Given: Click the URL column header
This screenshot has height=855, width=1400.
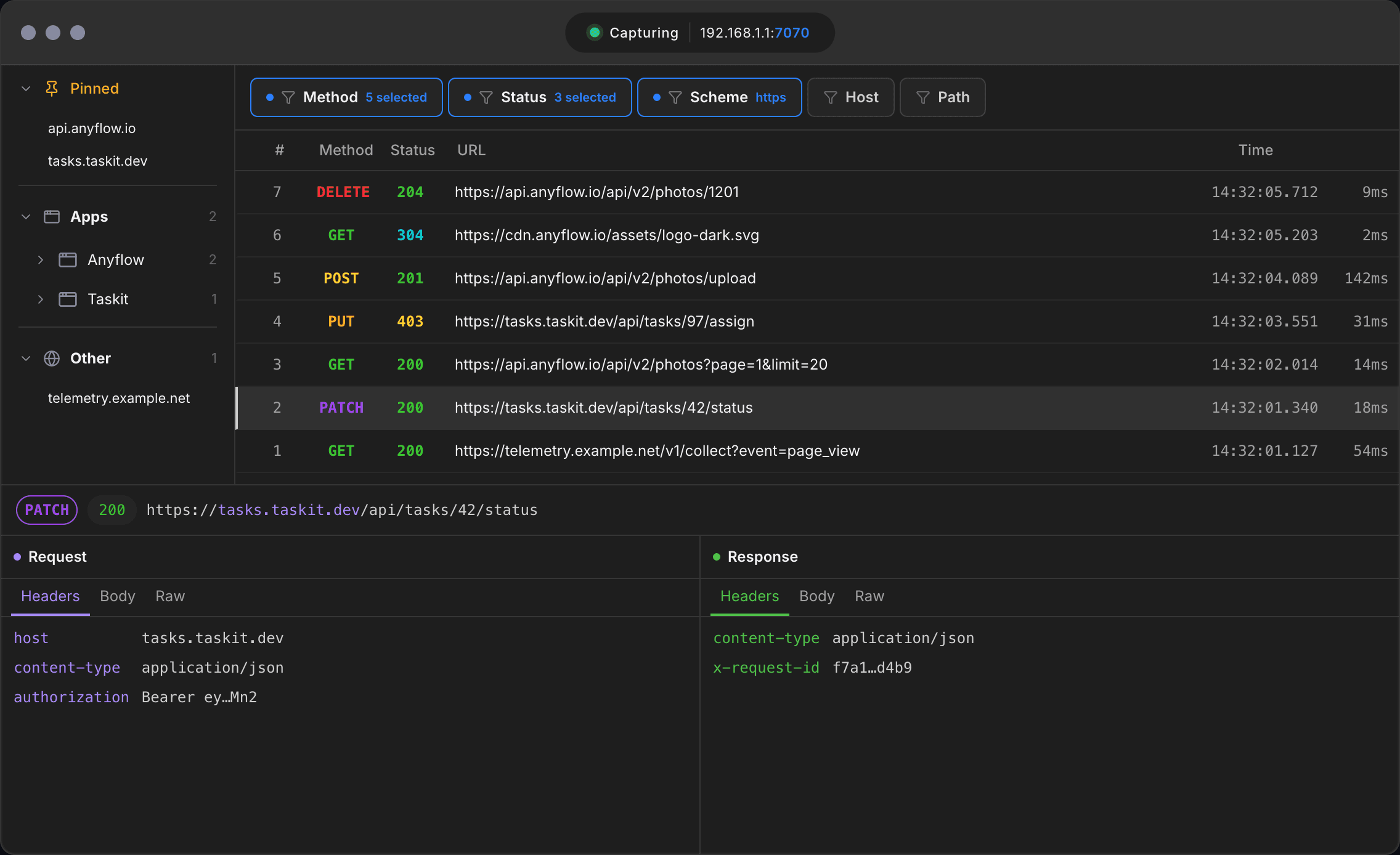Looking at the screenshot, I should (x=471, y=150).
